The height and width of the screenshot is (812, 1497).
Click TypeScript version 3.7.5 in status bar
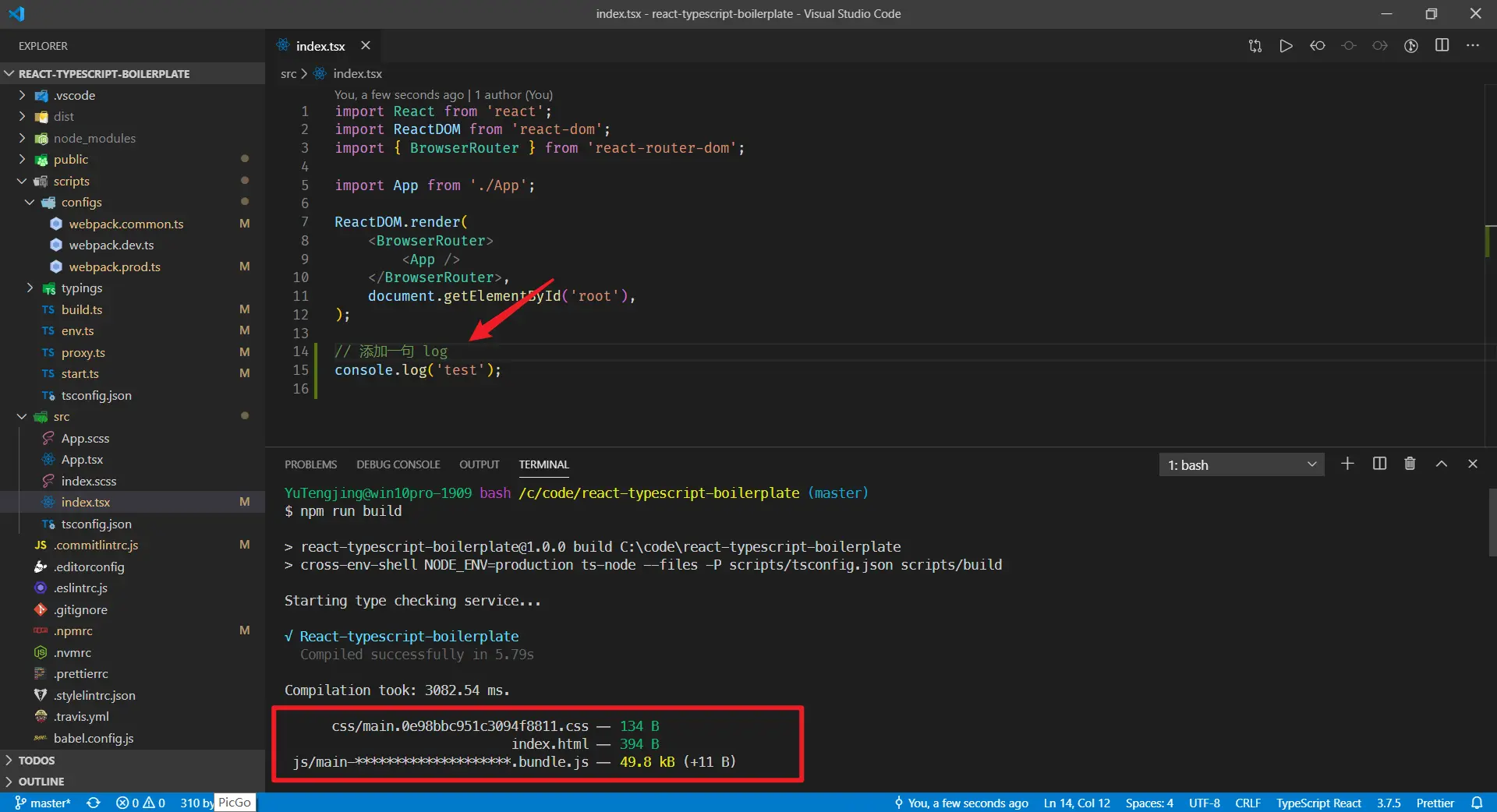coord(1389,803)
